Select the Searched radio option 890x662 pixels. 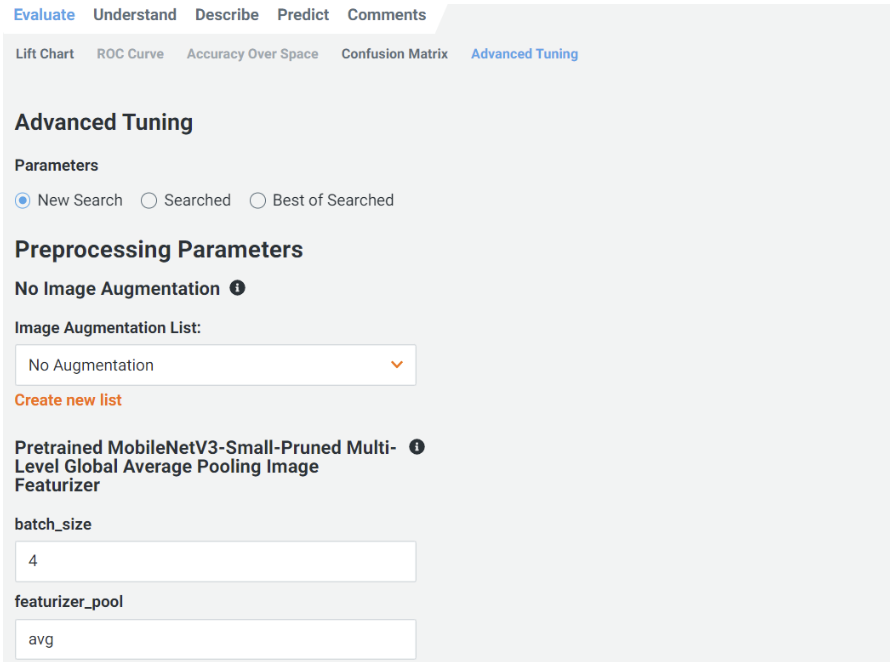tap(149, 200)
